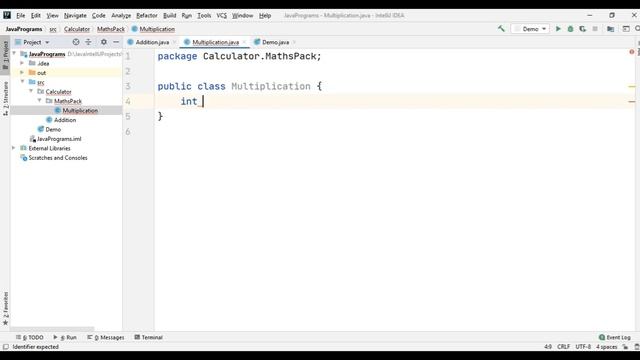Image resolution: width=640 pixels, height=360 pixels.
Task: Close the Addition.java tab
Action: [x=174, y=42]
